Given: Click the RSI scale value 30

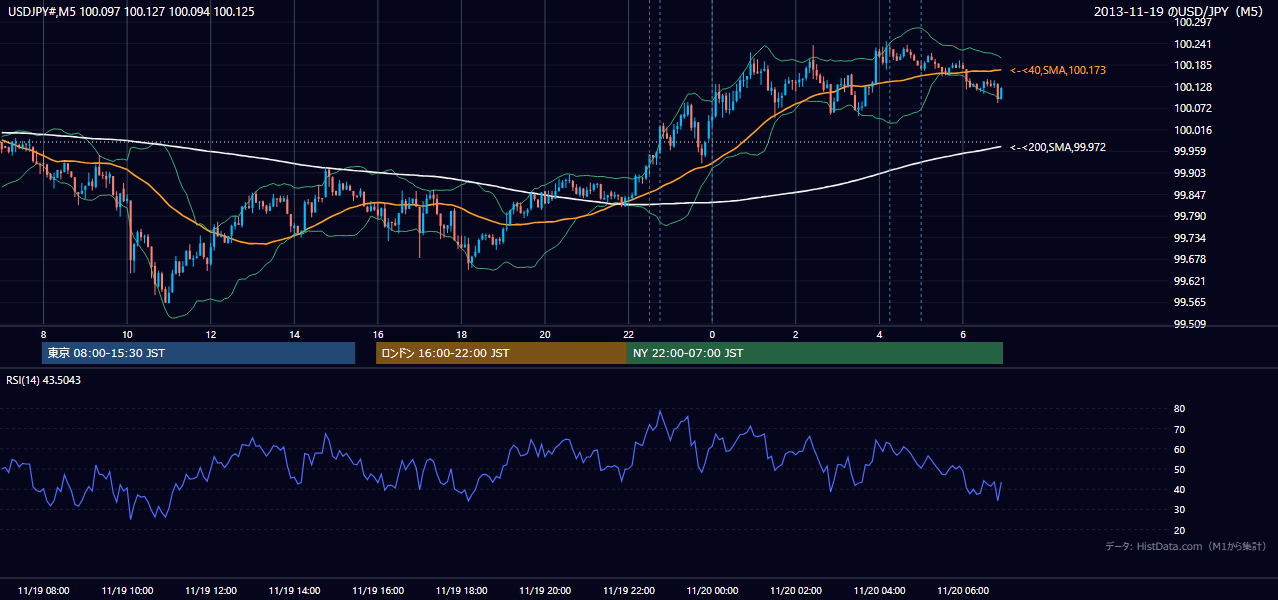Looking at the screenshot, I should (x=1179, y=510).
